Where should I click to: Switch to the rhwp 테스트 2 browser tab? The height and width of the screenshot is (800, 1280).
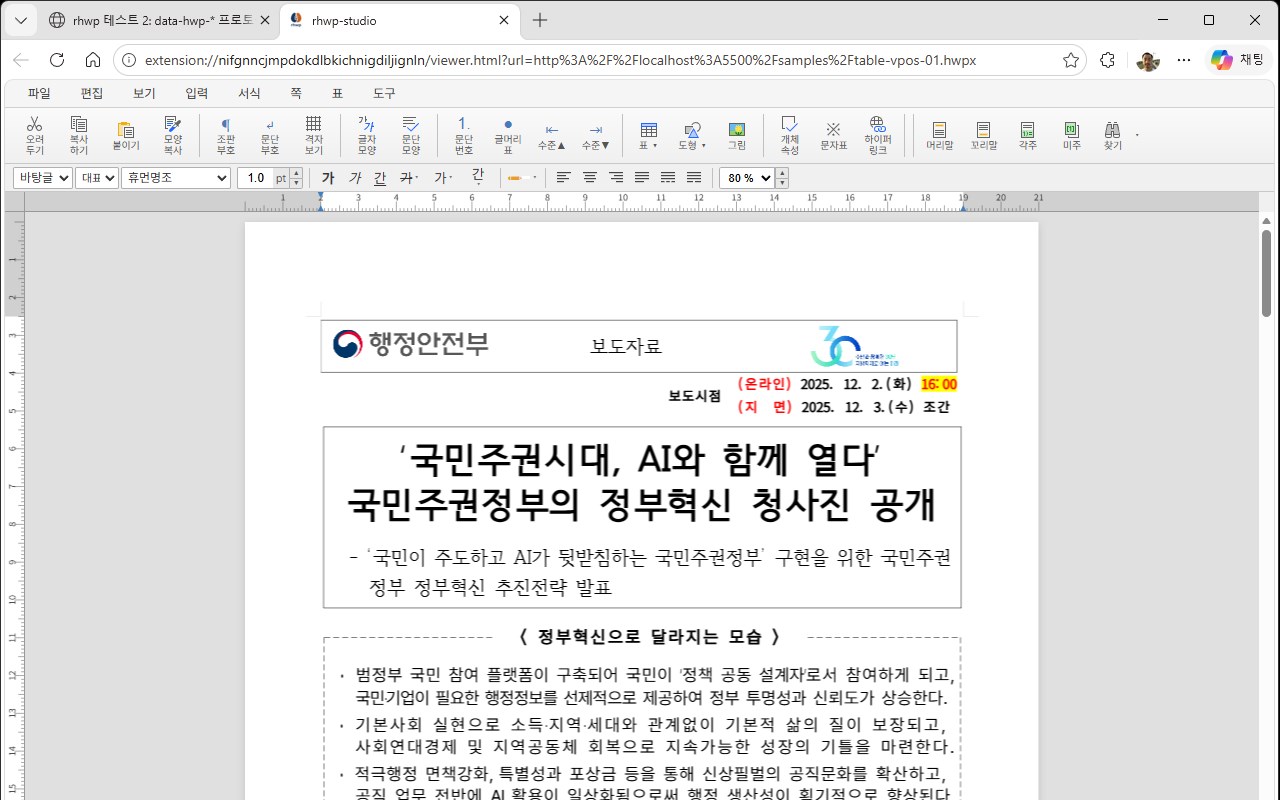(160, 20)
